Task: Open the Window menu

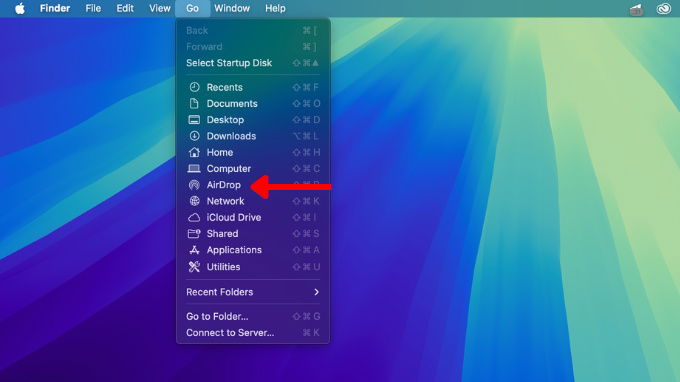Action: pos(232,8)
